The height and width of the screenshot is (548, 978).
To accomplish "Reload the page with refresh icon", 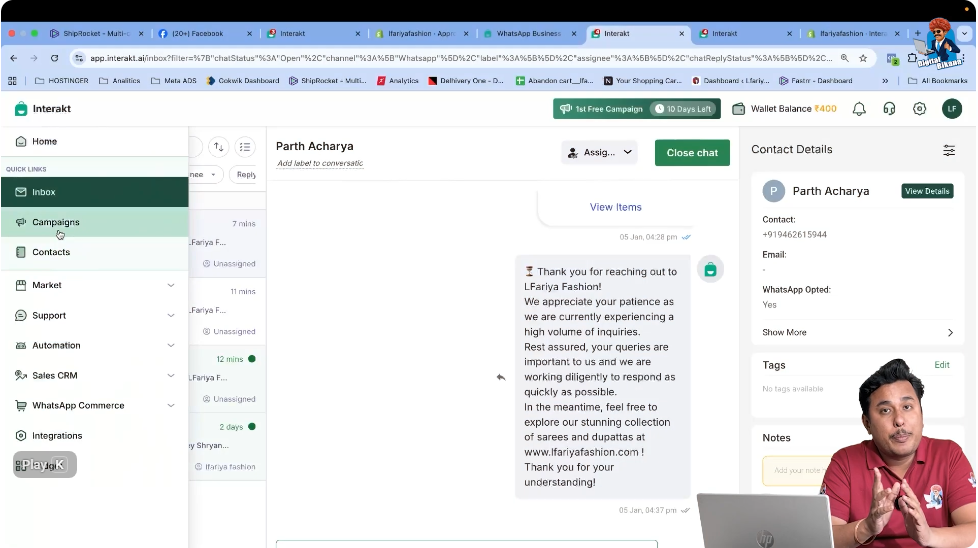I will coord(54,58).
